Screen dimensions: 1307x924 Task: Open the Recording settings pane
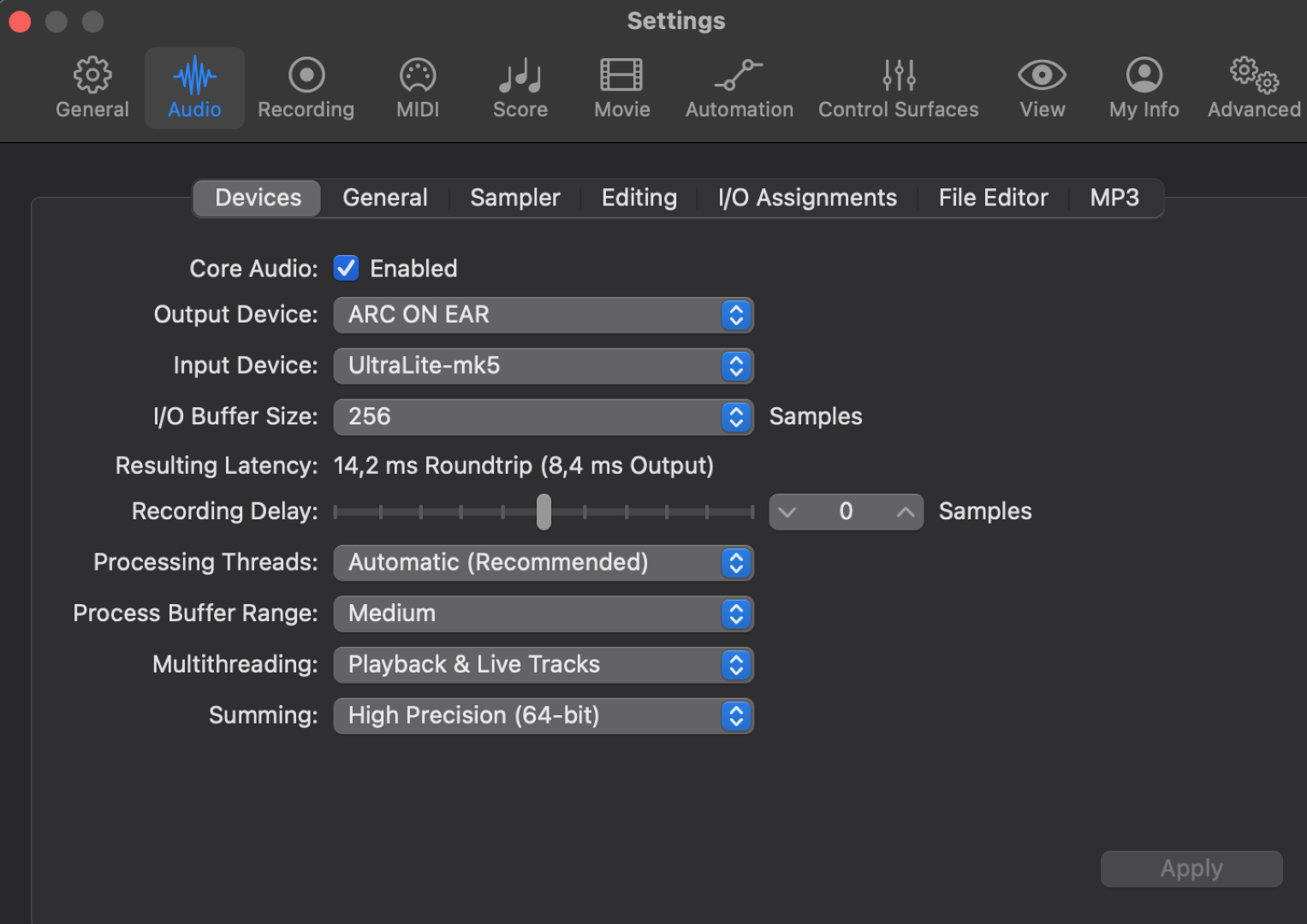tap(306, 88)
